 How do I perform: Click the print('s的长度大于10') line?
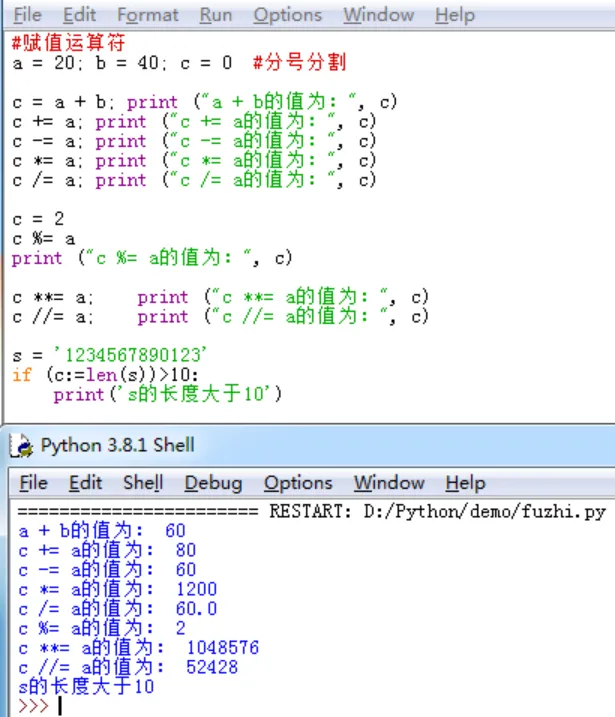(x=167, y=394)
